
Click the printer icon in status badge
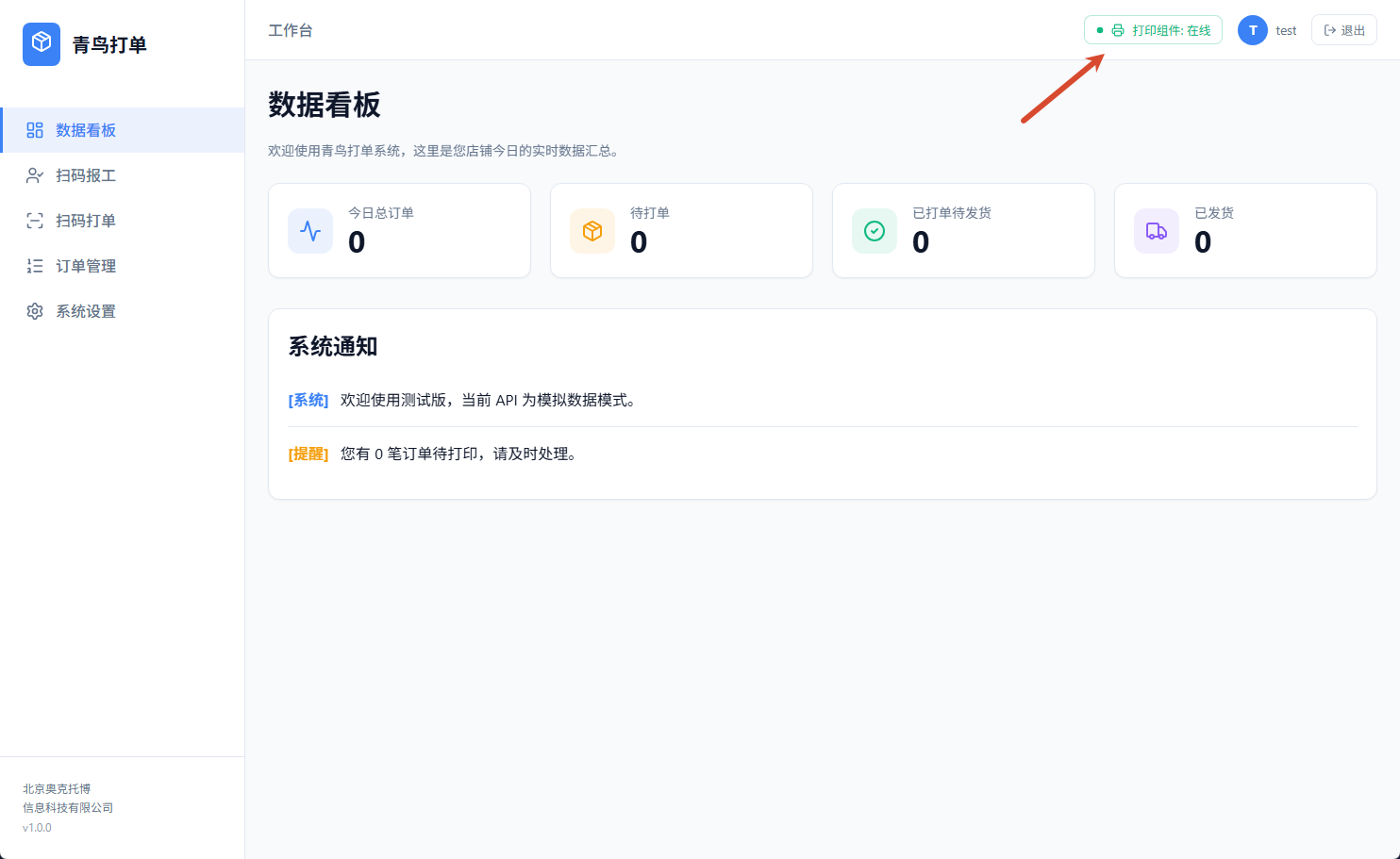pos(1118,30)
